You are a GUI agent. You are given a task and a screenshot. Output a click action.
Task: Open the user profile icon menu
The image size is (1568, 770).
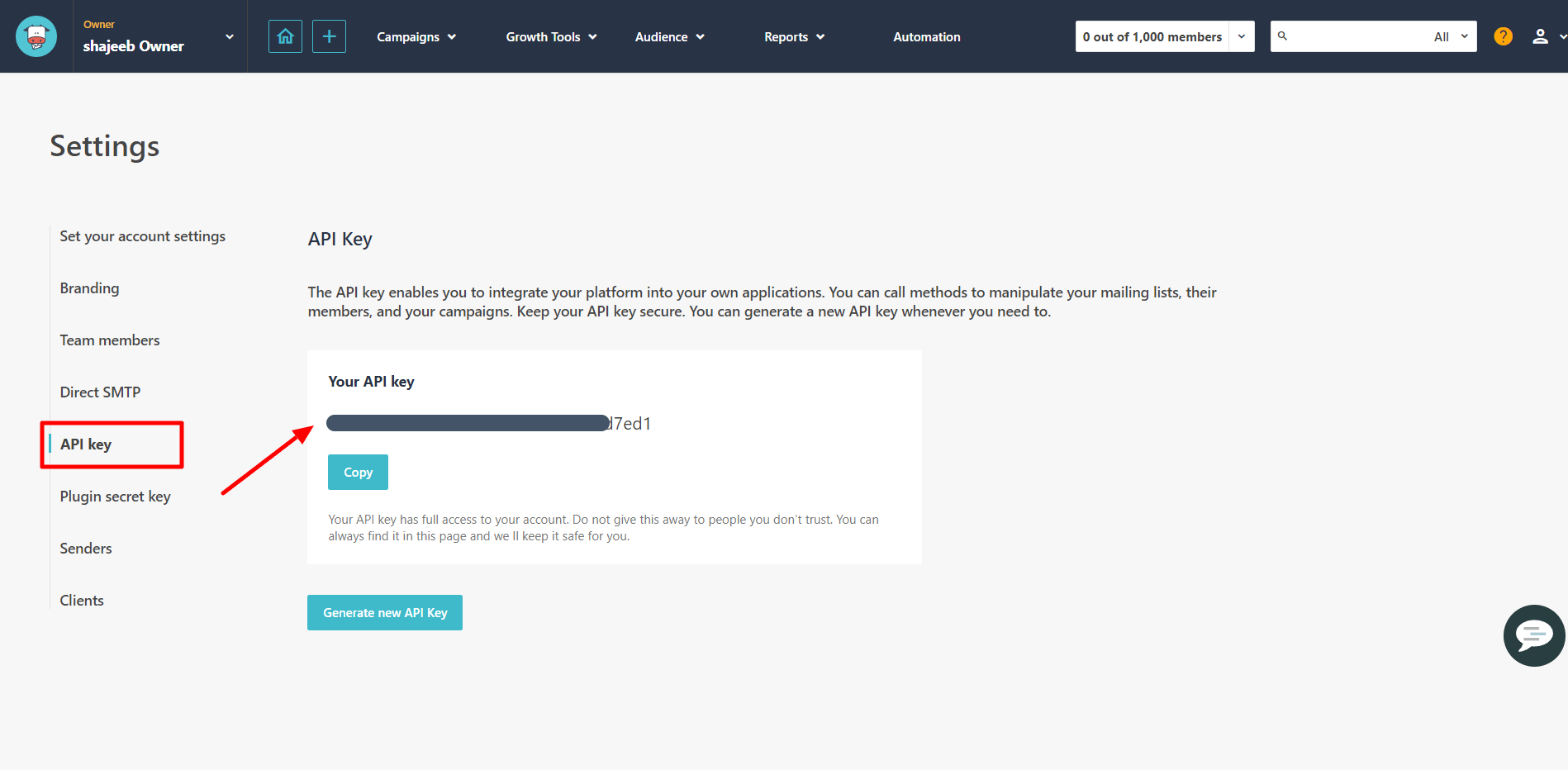click(x=1540, y=36)
